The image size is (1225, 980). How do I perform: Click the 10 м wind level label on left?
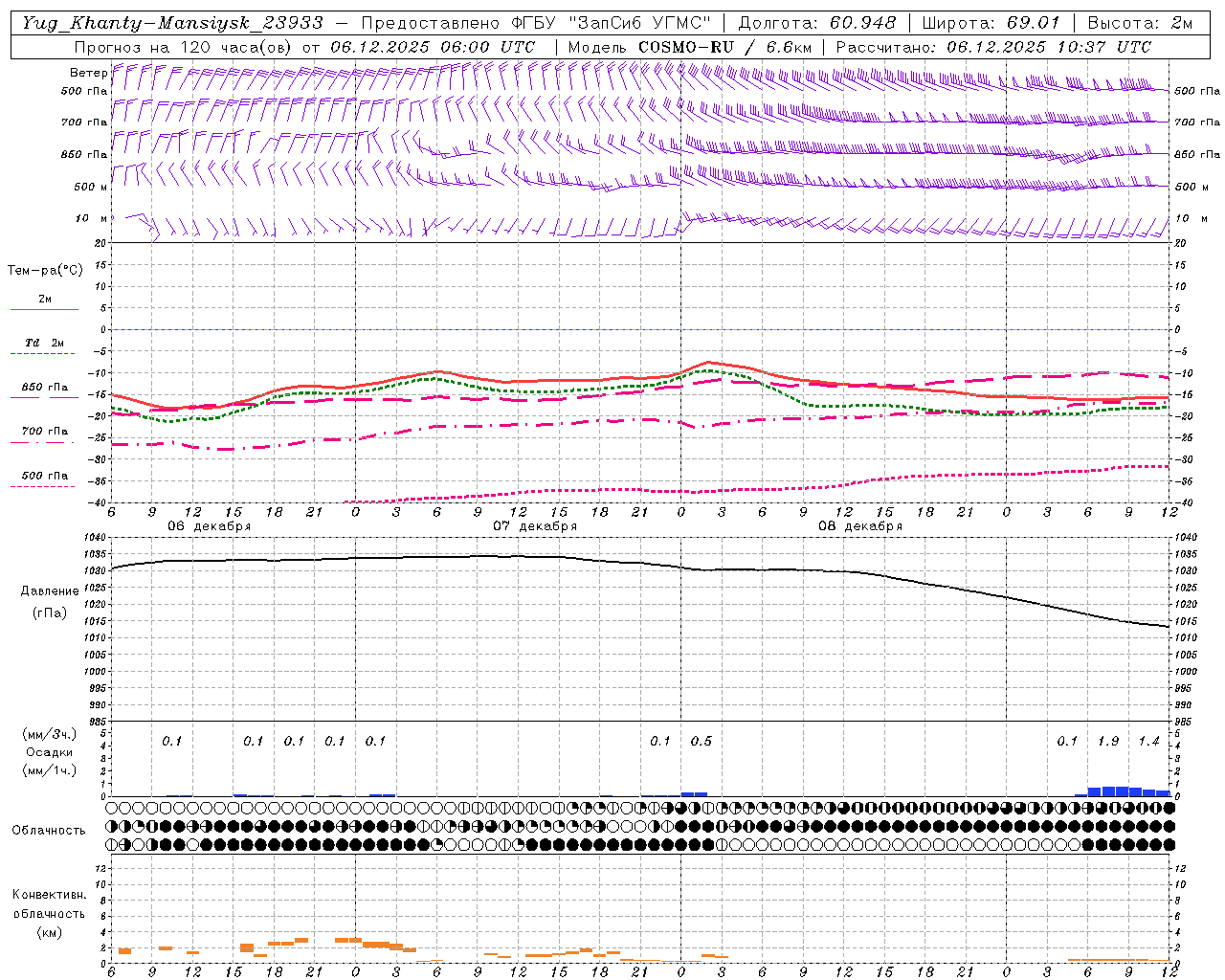[91, 218]
